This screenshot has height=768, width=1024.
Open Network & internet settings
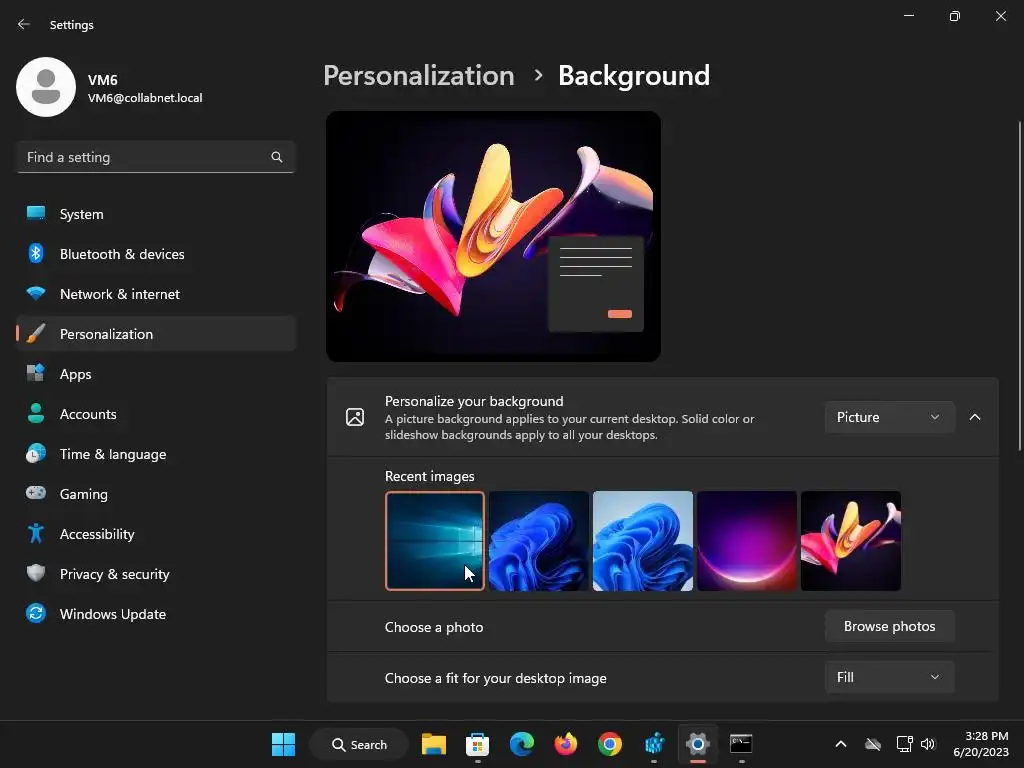pyautogui.click(x=156, y=294)
